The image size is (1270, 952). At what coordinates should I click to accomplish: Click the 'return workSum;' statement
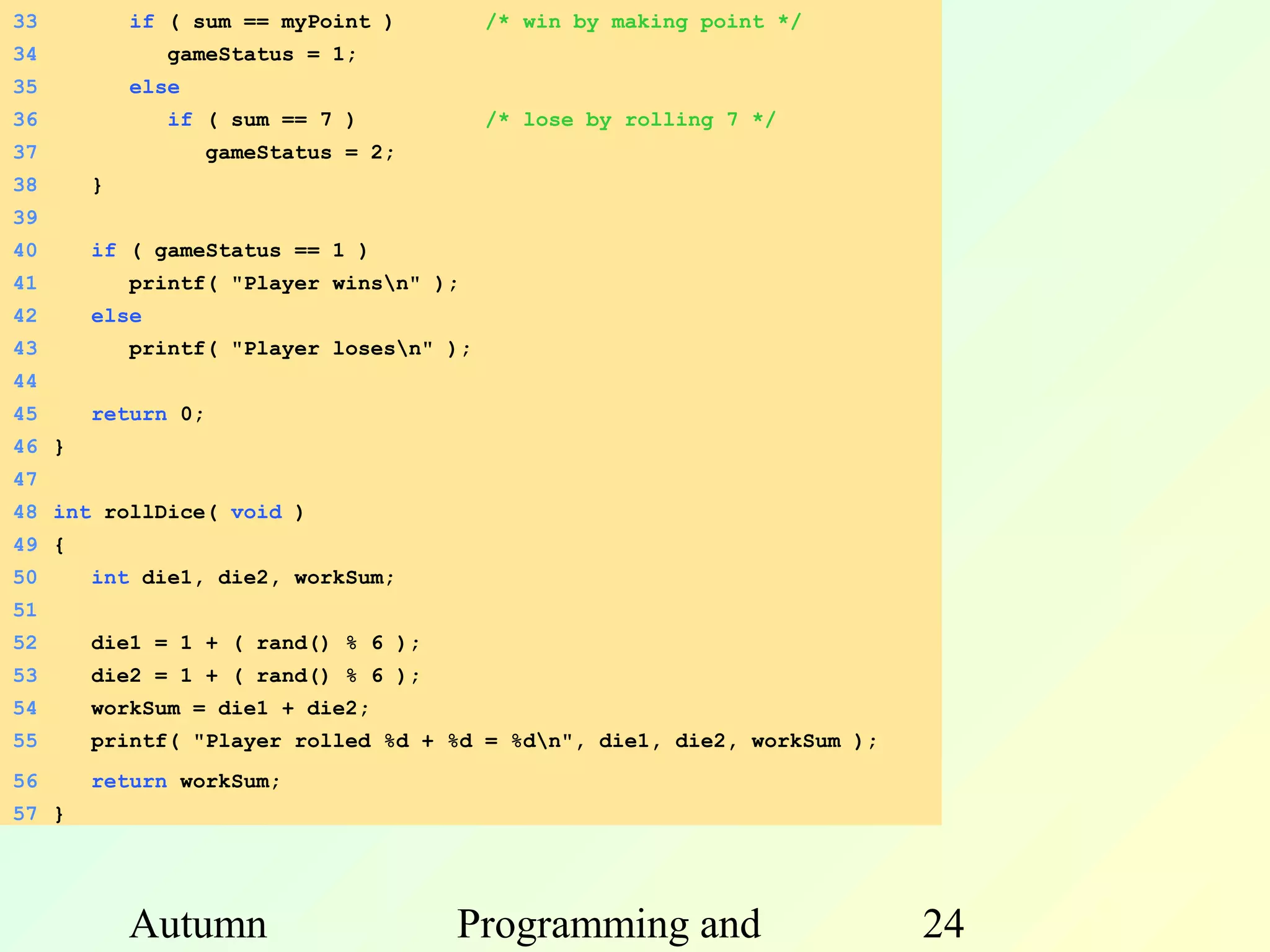pyautogui.click(x=186, y=781)
